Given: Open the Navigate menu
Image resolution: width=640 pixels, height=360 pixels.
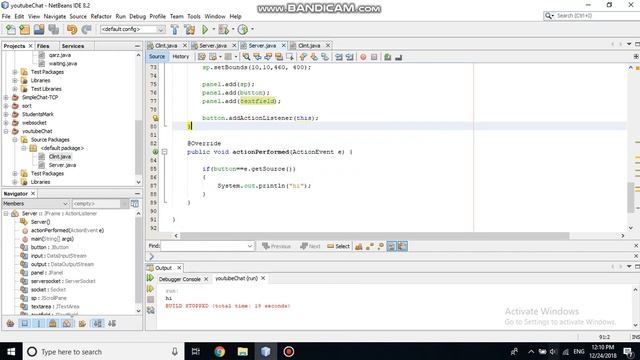Looking at the screenshot, I should click(x=55, y=16).
